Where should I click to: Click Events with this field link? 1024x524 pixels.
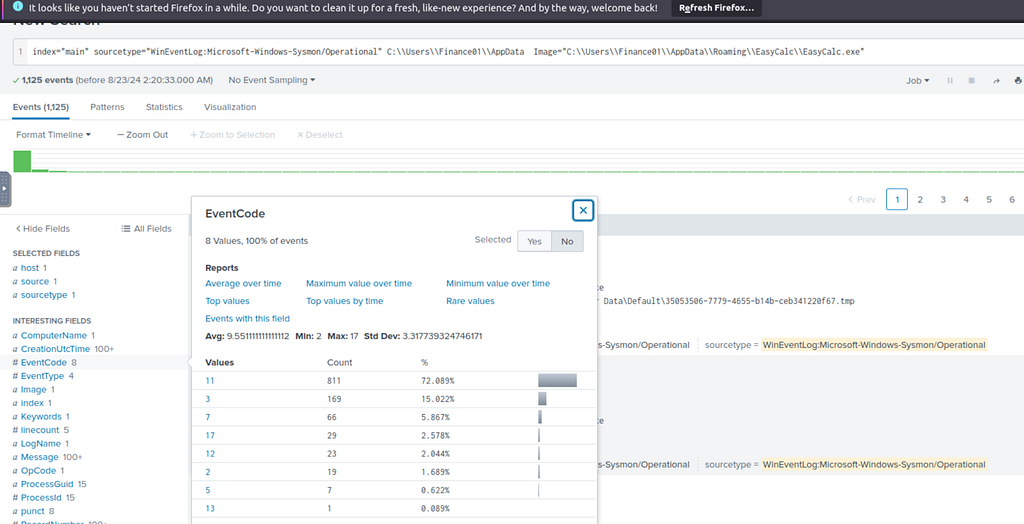[x=248, y=319]
